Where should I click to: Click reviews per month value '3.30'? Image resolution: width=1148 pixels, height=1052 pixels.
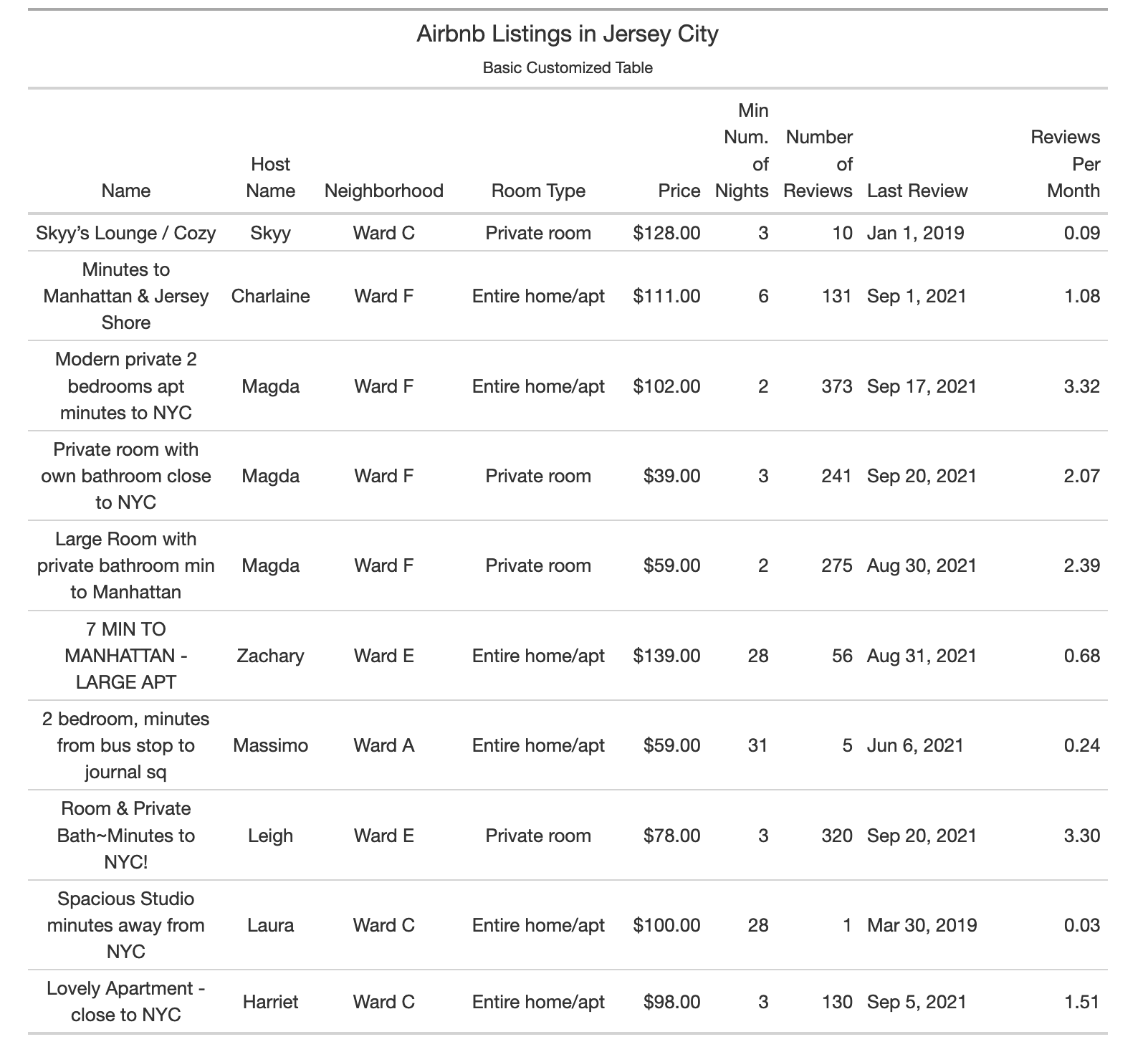(x=1082, y=836)
